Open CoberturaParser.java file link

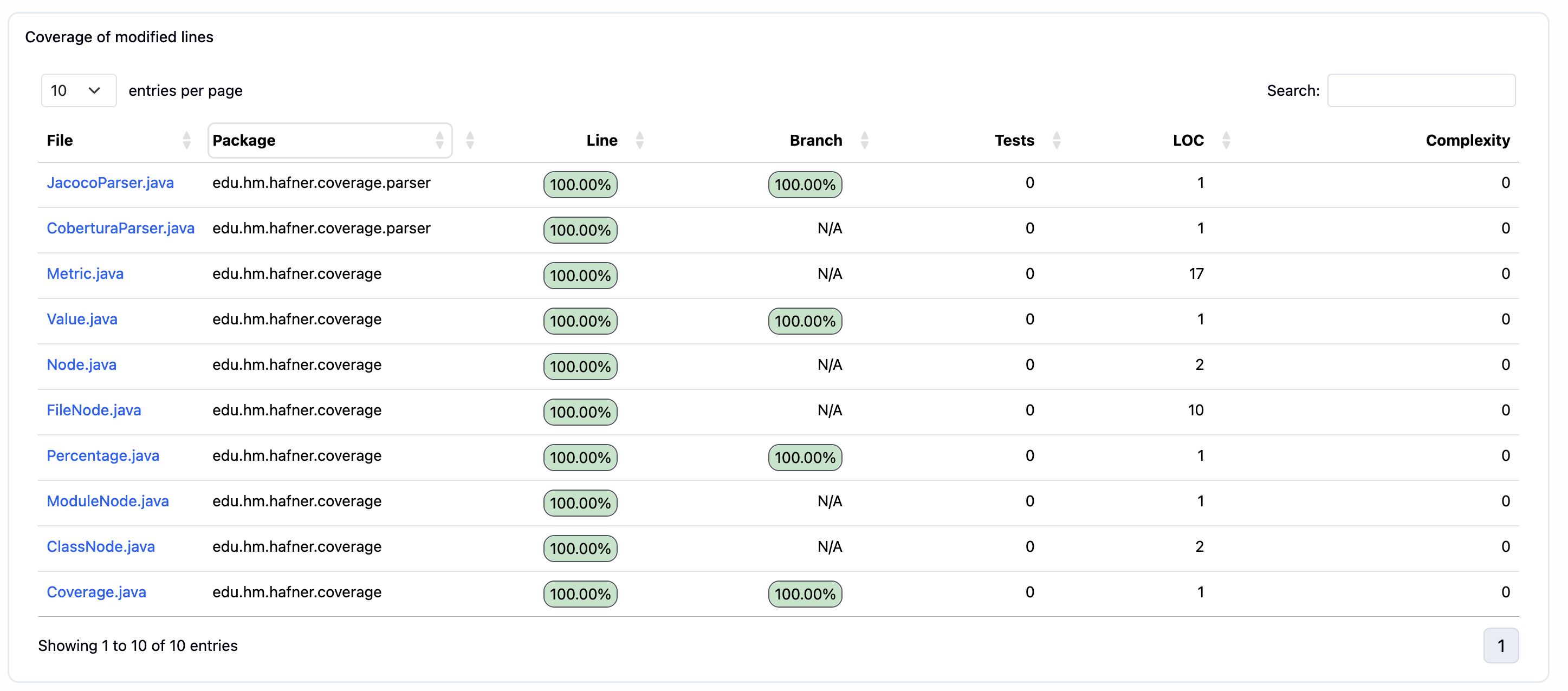[x=120, y=228]
